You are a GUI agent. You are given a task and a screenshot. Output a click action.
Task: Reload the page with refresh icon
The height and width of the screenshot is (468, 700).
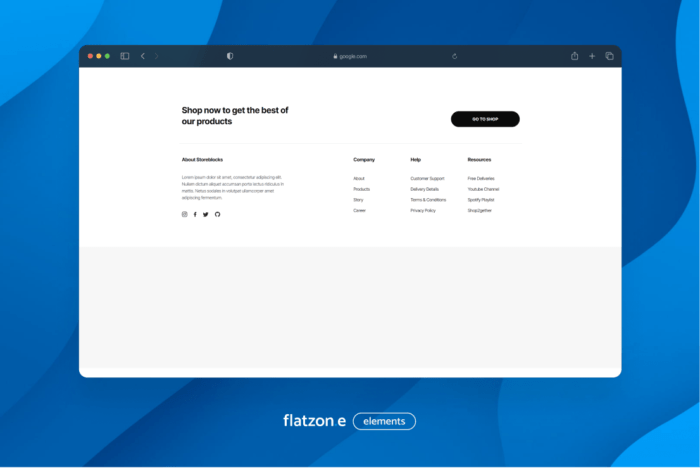[x=454, y=56]
